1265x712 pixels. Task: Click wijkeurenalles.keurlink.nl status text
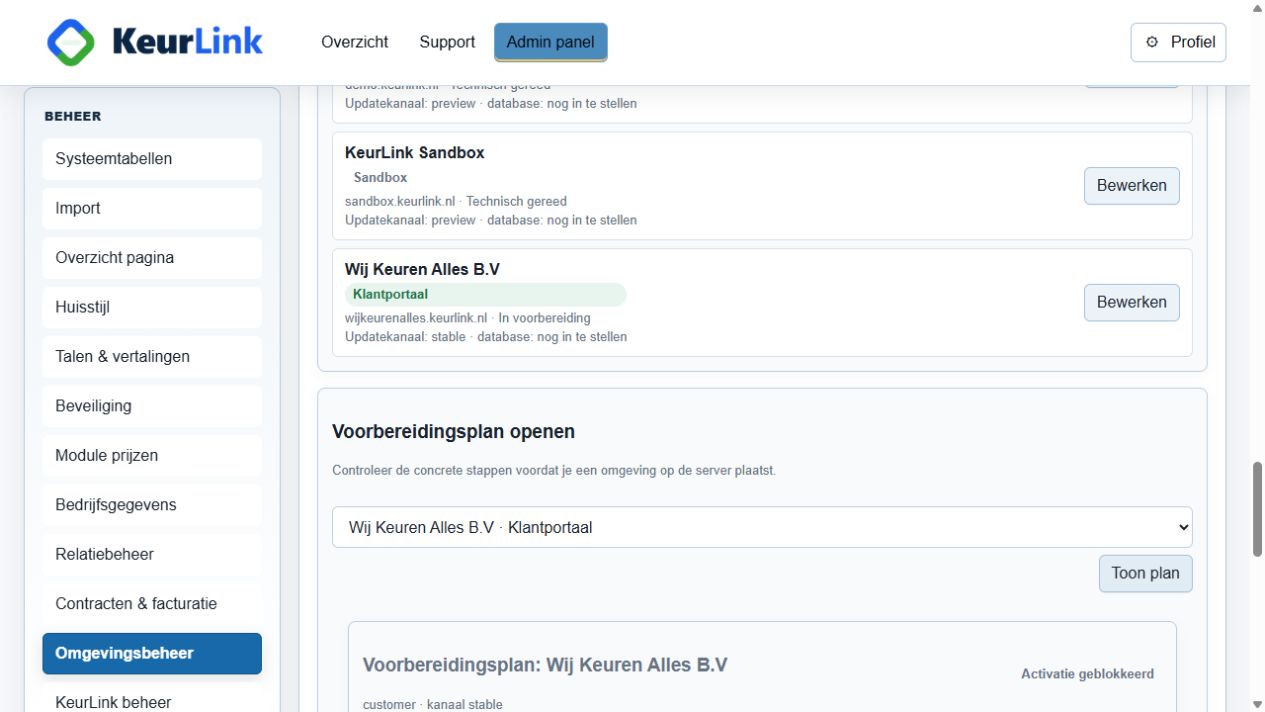(x=468, y=318)
